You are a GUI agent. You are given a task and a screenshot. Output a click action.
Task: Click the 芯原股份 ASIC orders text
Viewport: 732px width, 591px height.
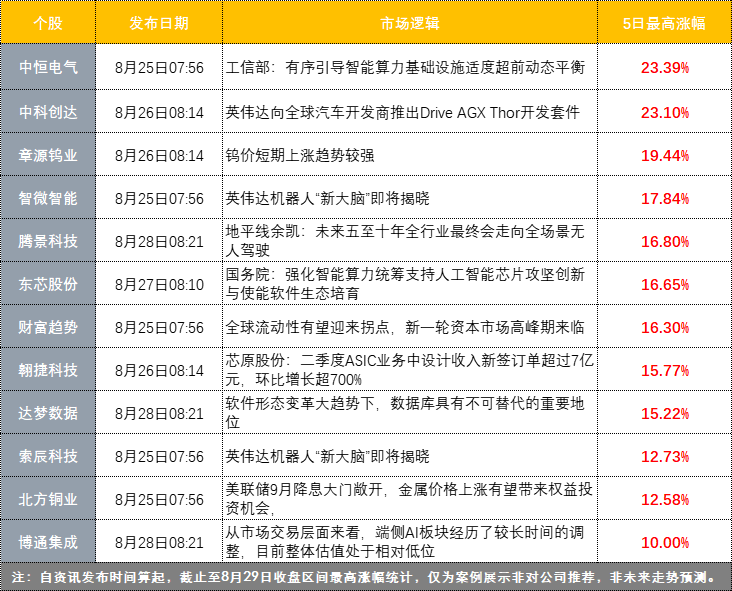click(409, 370)
